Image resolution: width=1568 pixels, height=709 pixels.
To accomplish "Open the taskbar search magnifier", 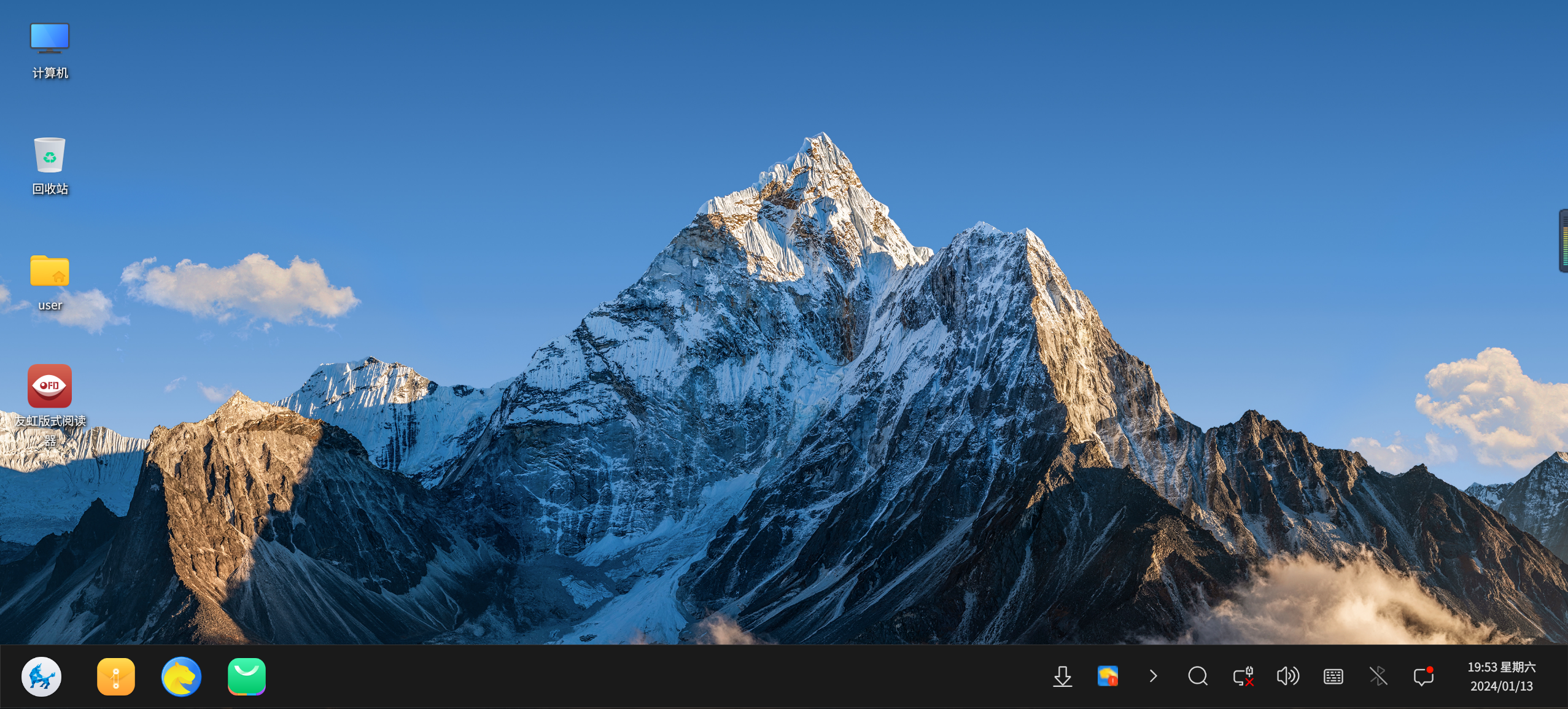I will 1198,676.
